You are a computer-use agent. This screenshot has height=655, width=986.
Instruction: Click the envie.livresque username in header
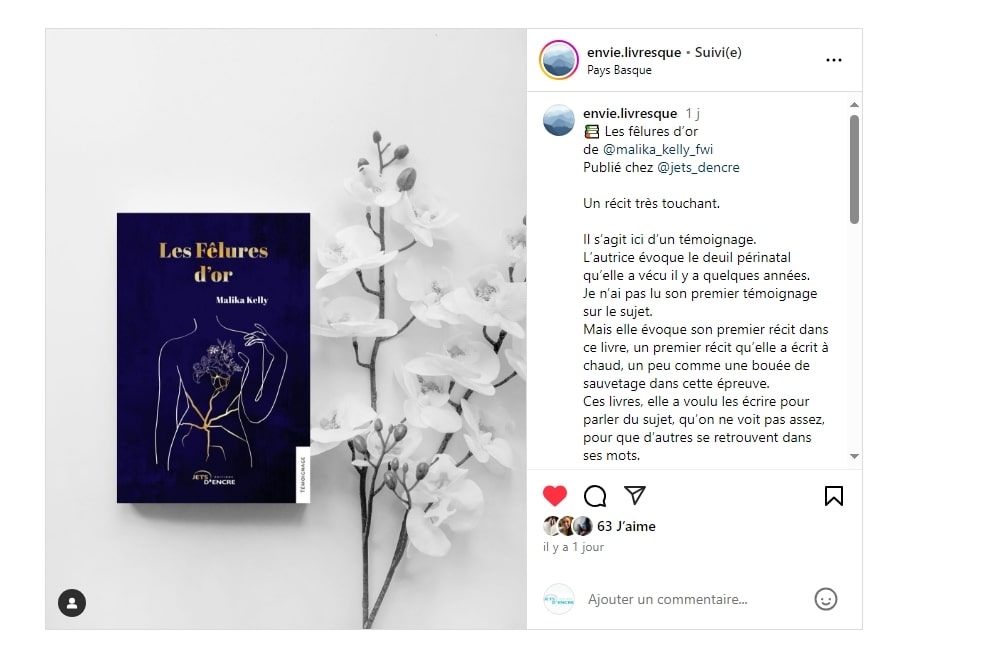coord(634,52)
